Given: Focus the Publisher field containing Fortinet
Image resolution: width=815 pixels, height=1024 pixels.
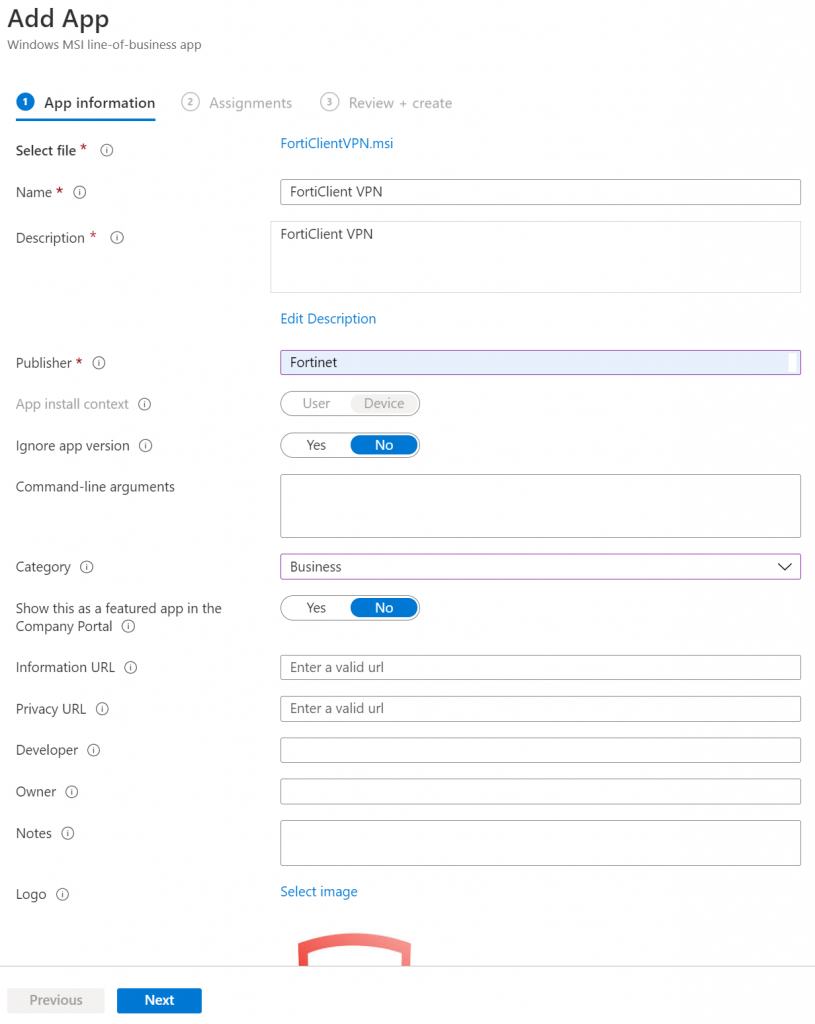Looking at the screenshot, I should [540, 362].
